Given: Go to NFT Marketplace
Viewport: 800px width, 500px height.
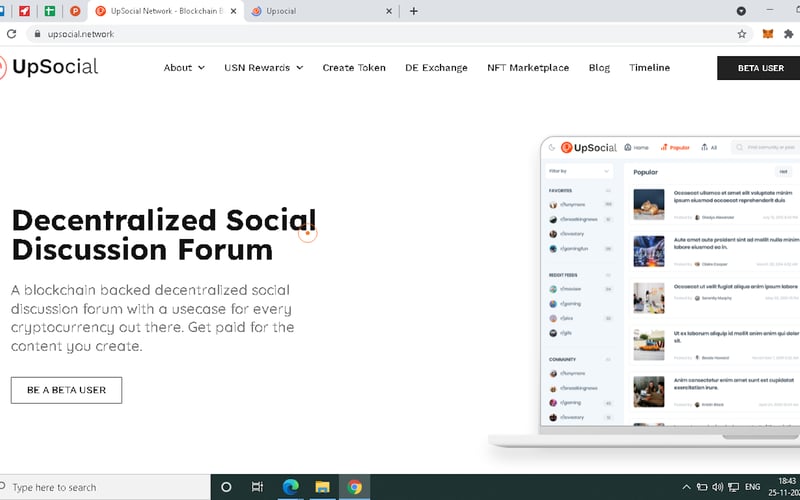Looking at the screenshot, I should (528, 67).
